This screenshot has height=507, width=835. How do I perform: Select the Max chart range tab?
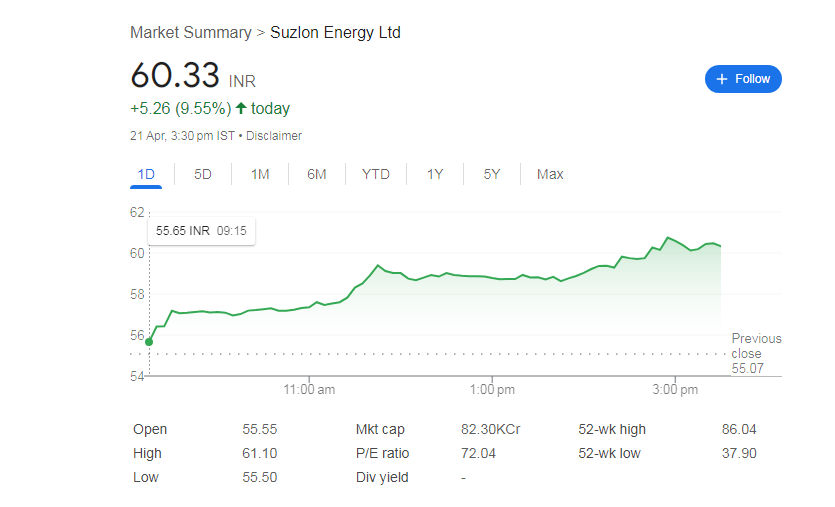[x=550, y=175]
